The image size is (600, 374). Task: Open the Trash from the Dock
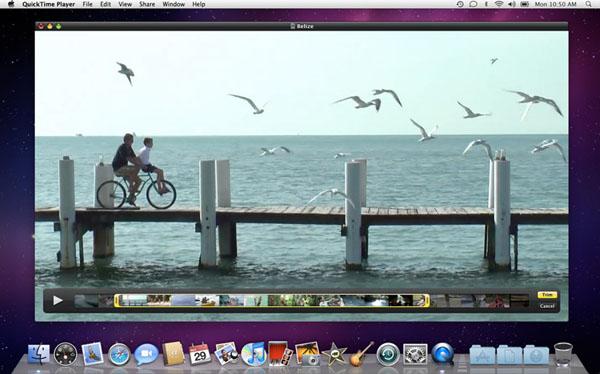563,354
